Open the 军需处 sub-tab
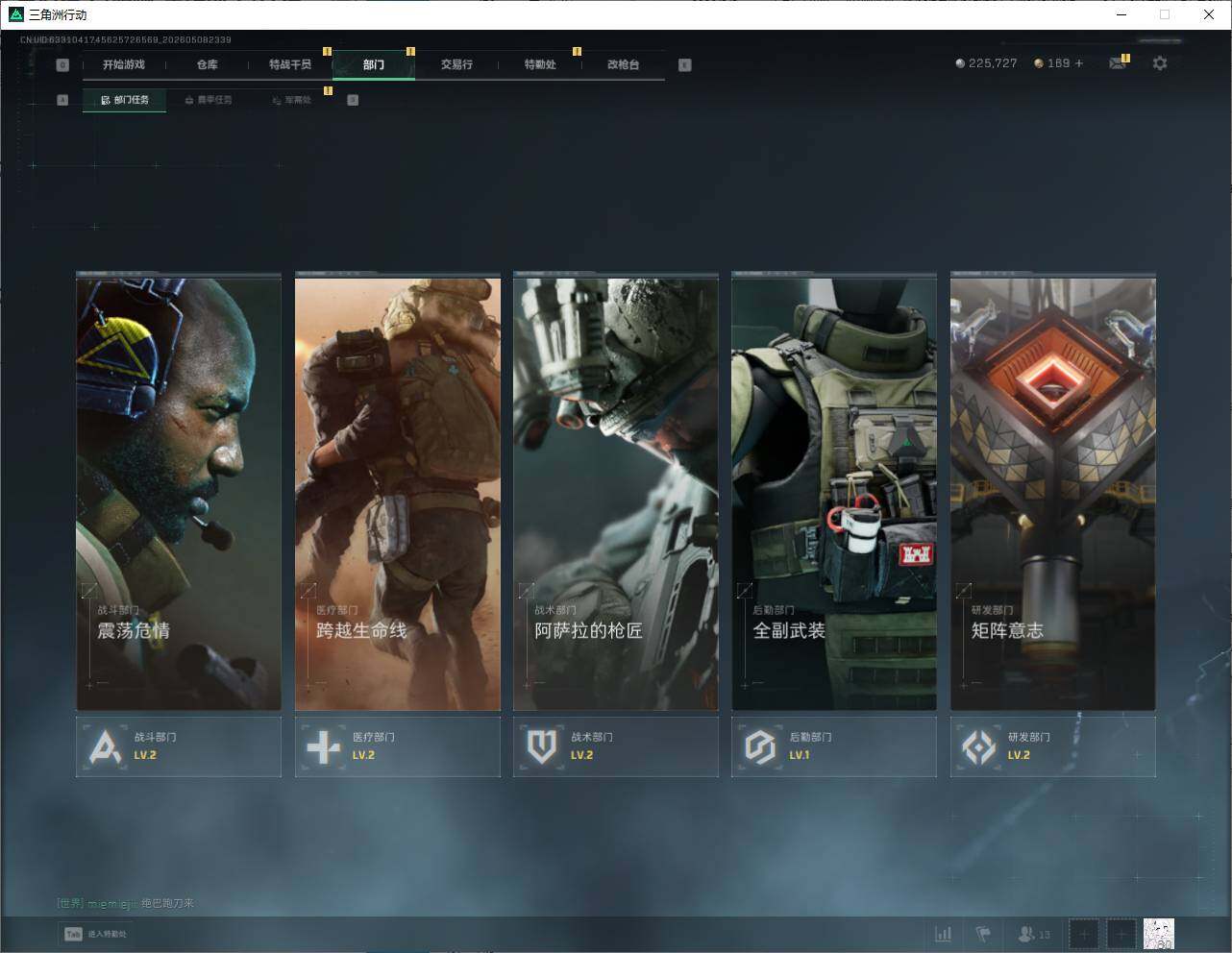This screenshot has width=1232, height=953. pyautogui.click(x=291, y=100)
